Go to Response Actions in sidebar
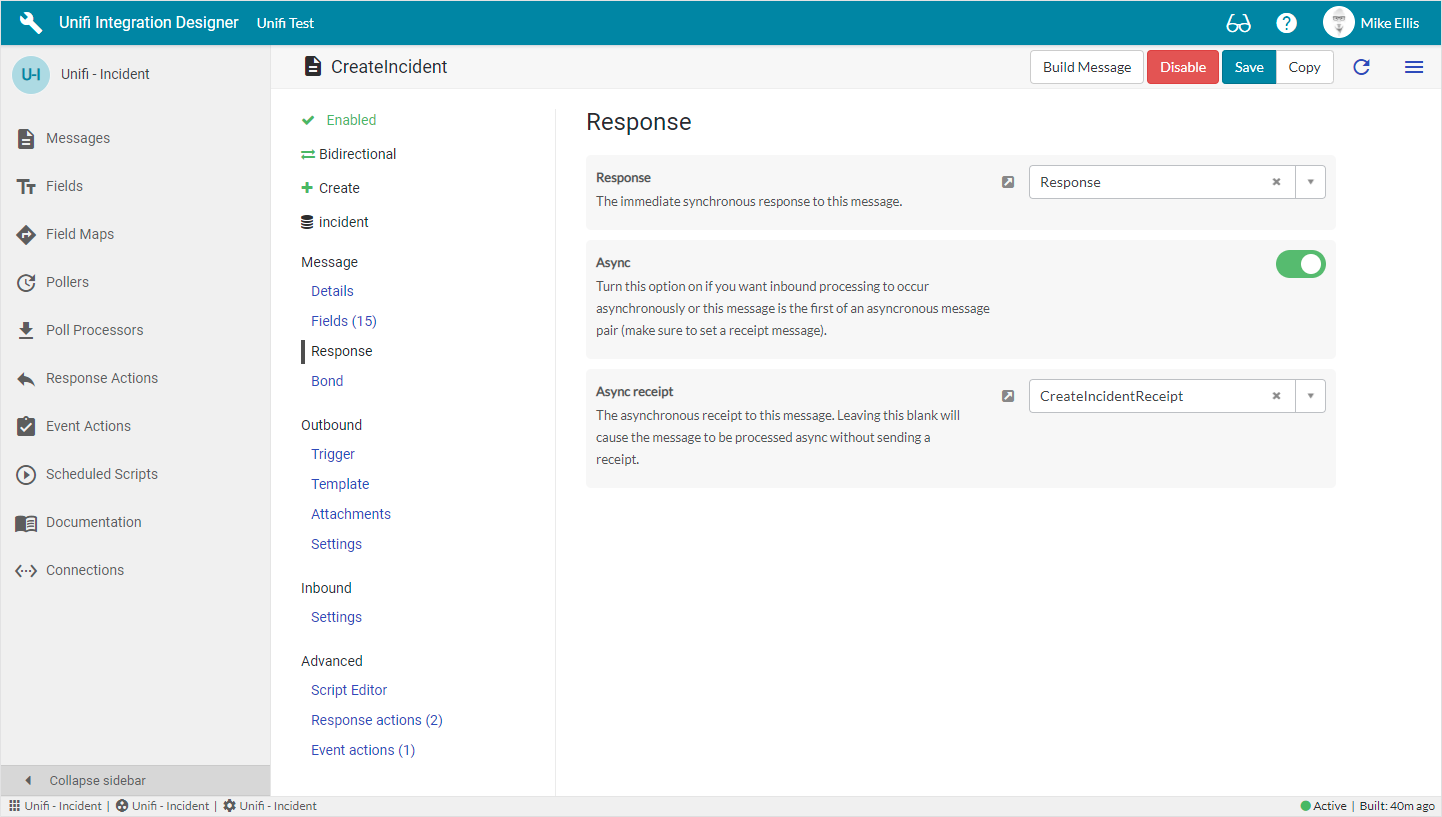Screen dimensions: 1442x817 pyautogui.click(x=101, y=378)
